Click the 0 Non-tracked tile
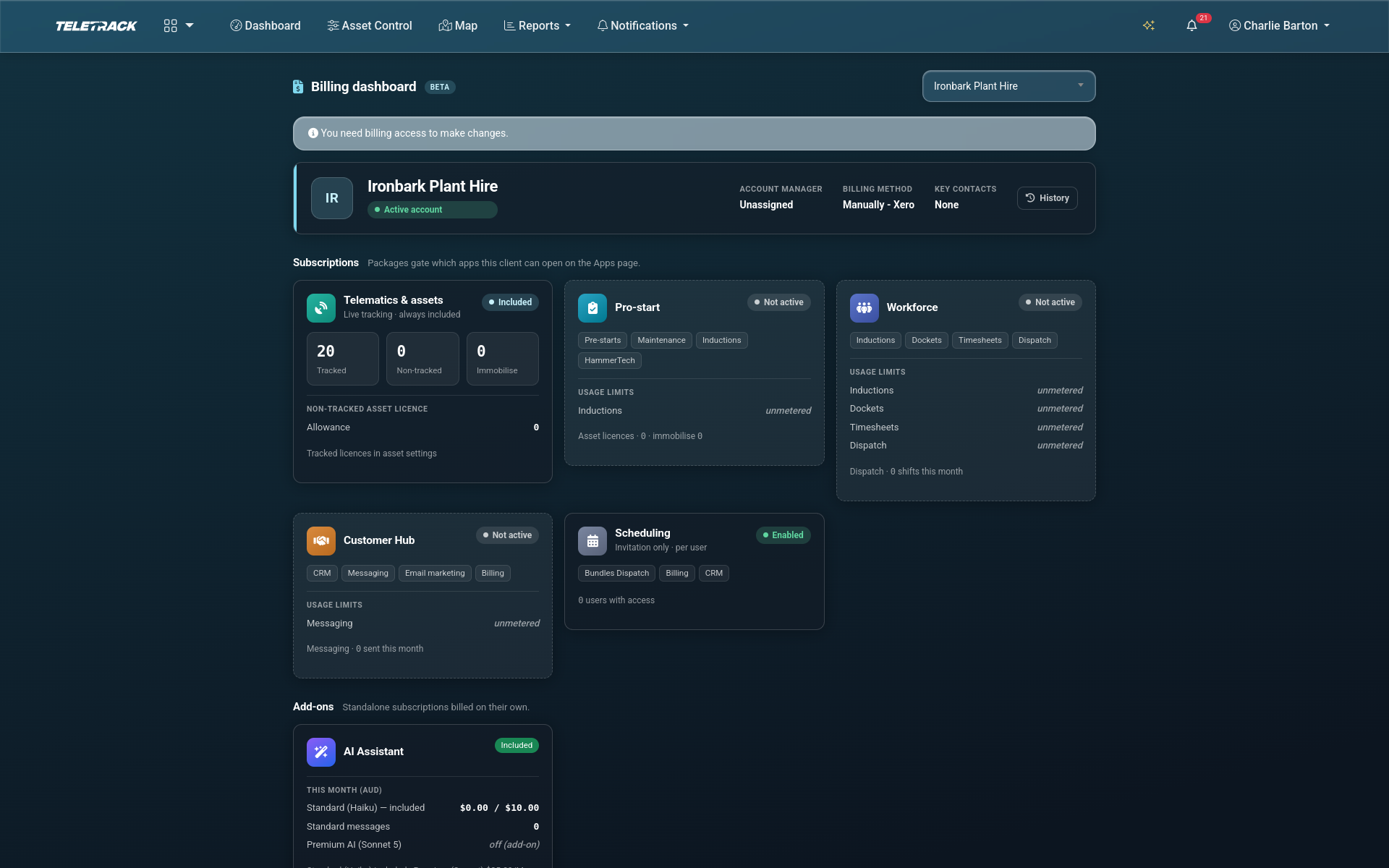Screen dimensions: 1389x868 (422, 359)
